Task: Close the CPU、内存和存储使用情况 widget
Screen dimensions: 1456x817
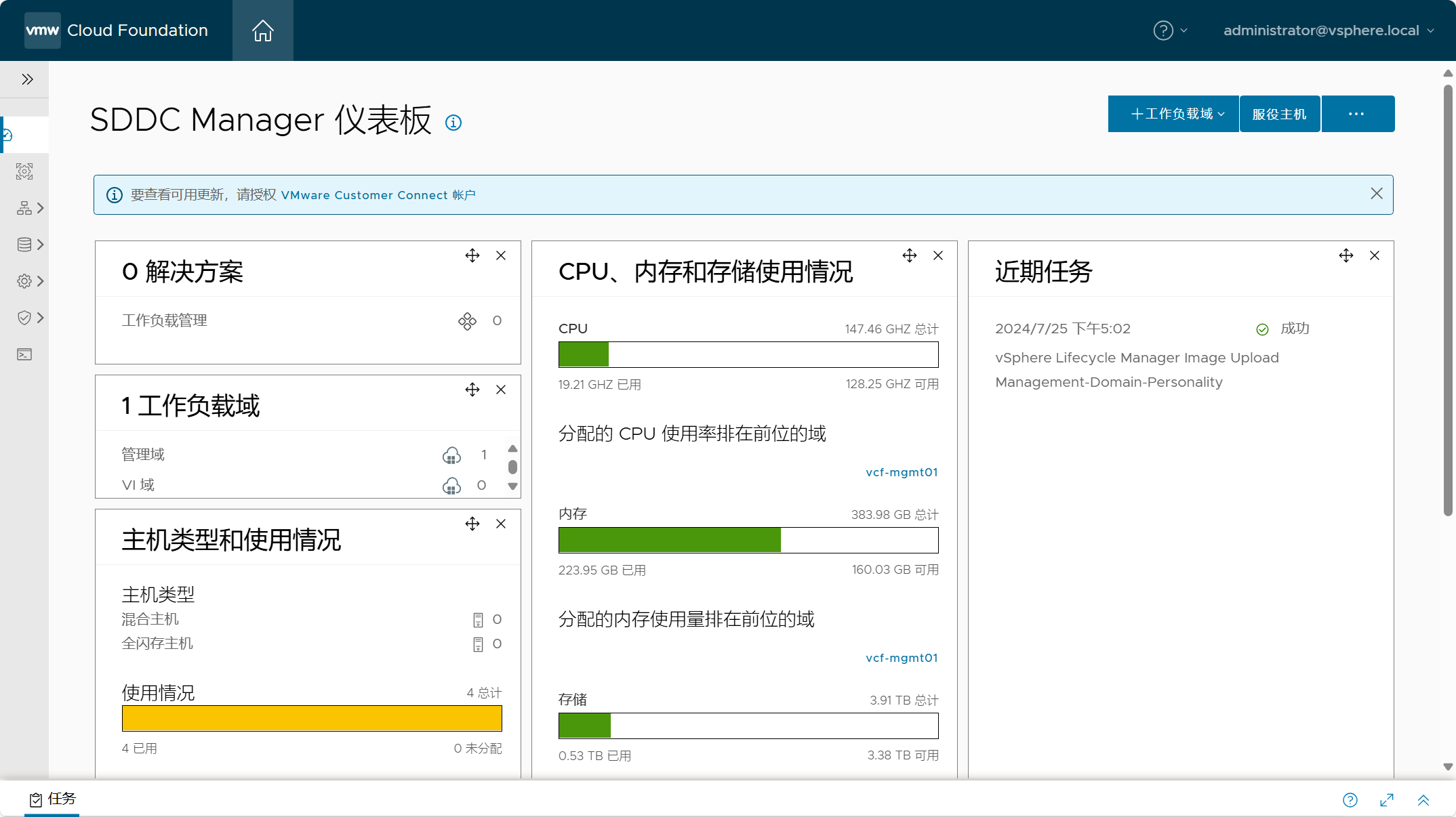Action: 938,255
